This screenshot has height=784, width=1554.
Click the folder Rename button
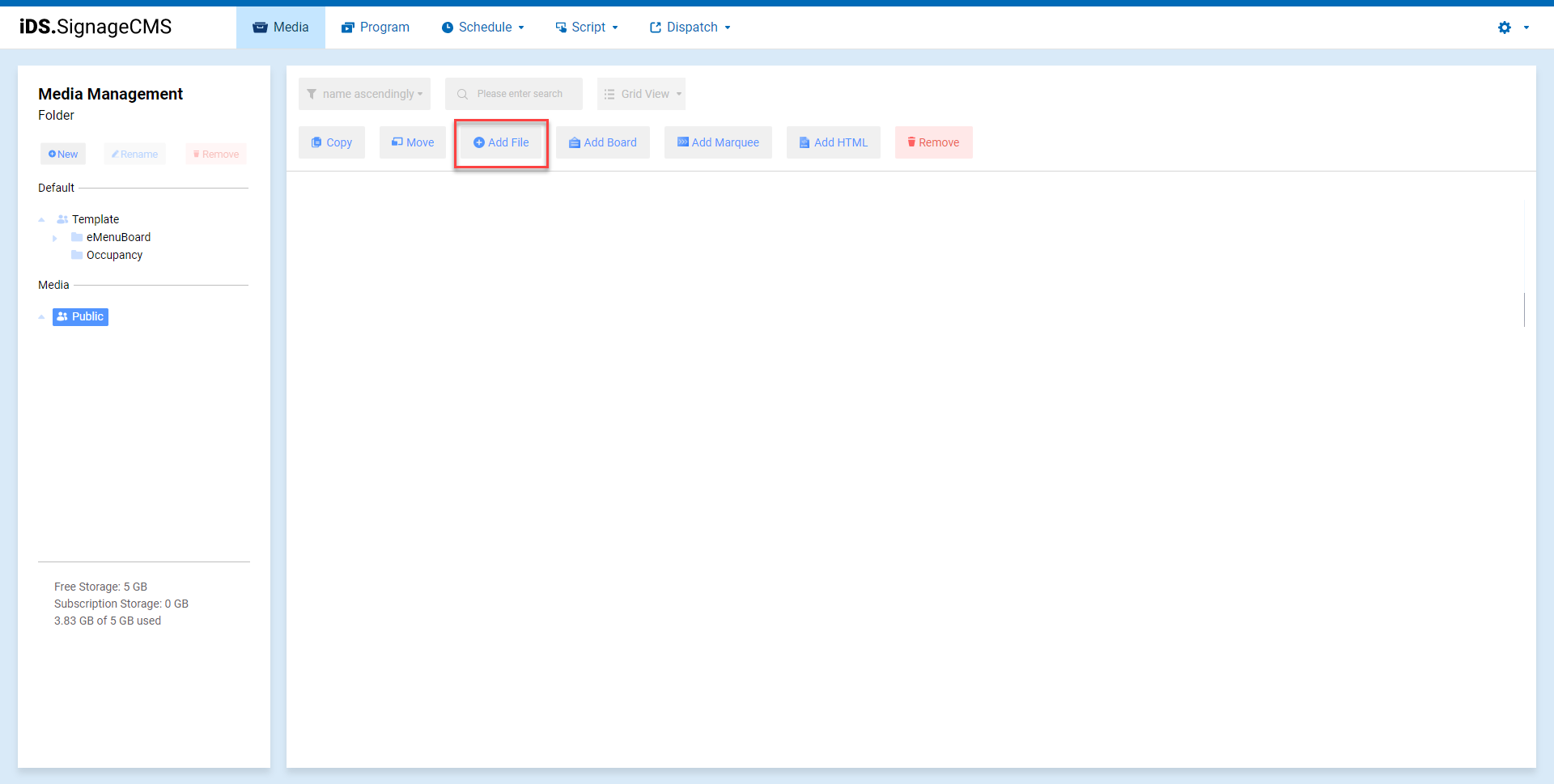tap(134, 154)
